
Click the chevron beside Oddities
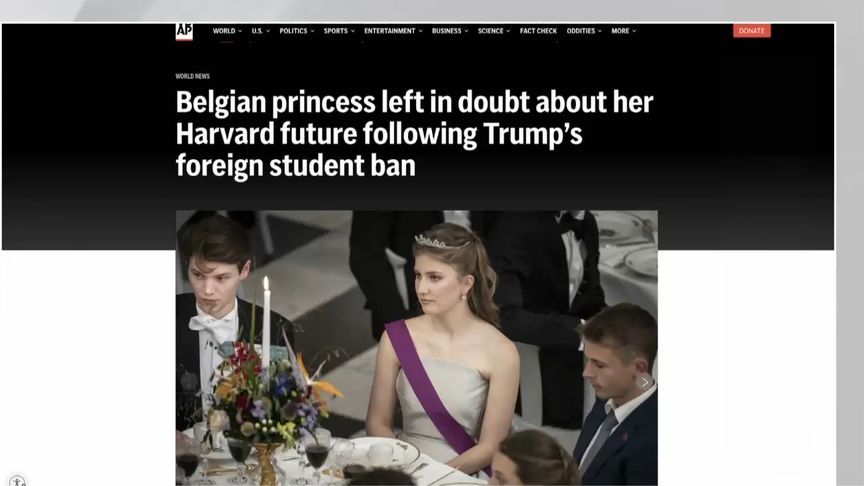[600, 31]
